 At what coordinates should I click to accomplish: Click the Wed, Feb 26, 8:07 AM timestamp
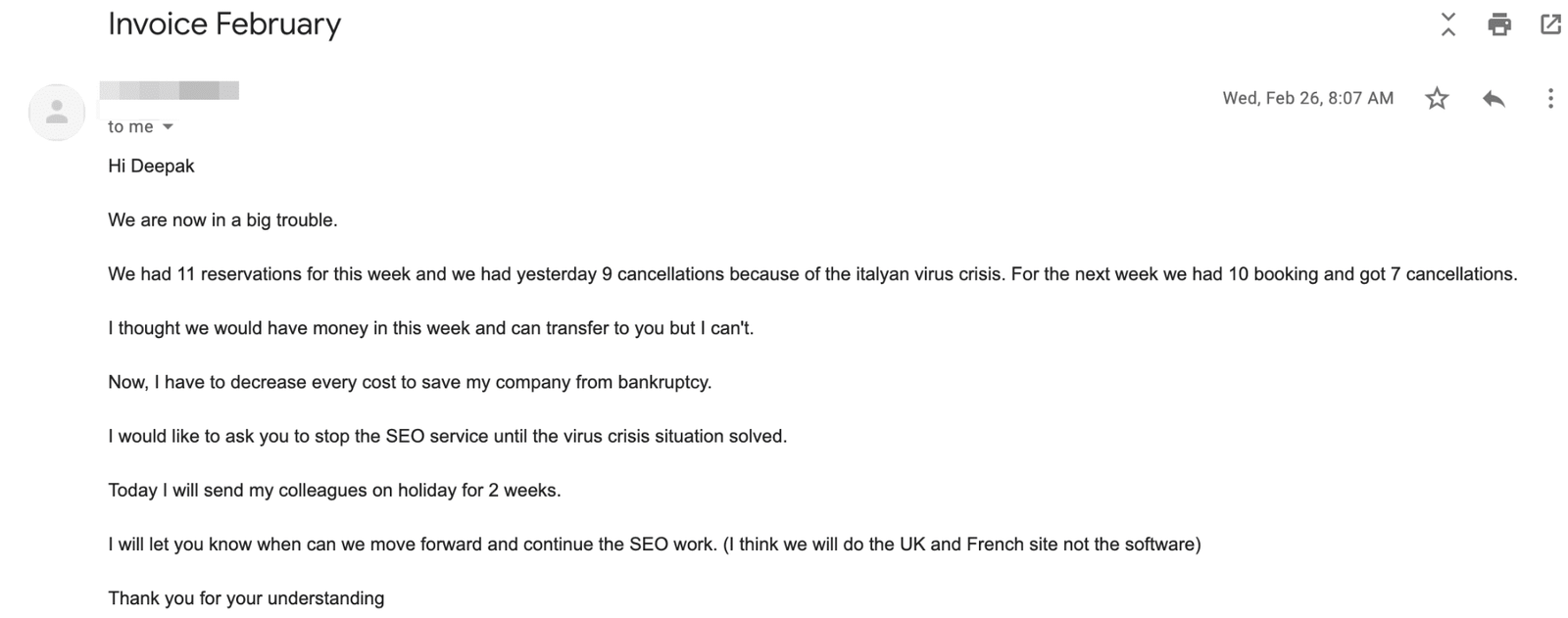[x=1307, y=98]
